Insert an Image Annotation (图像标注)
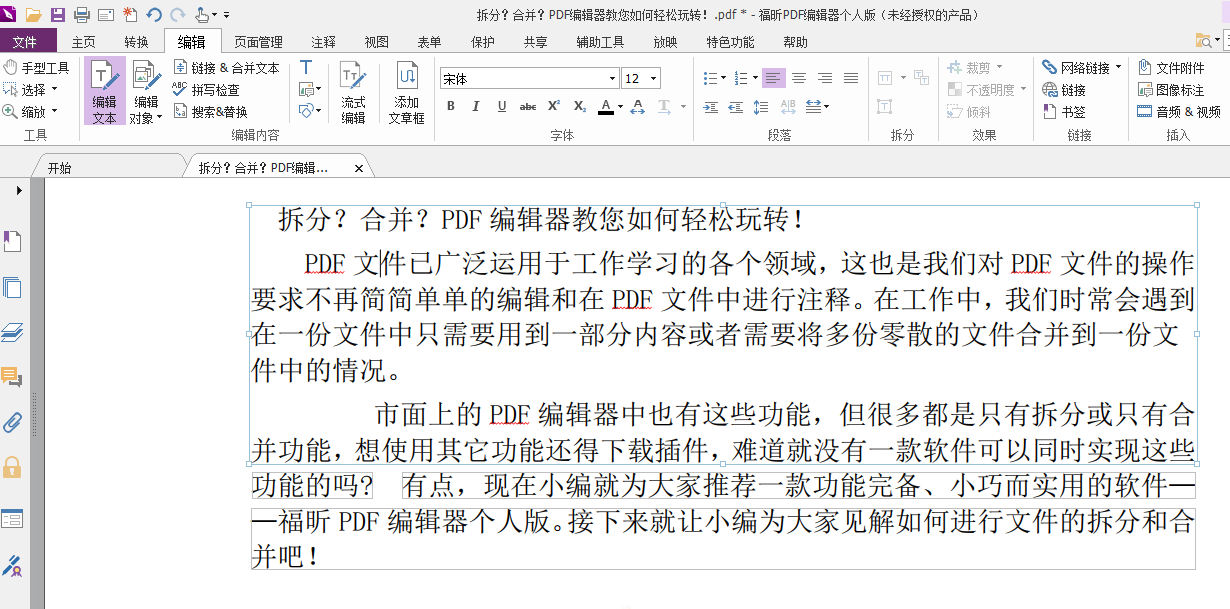Image resolution: width=1230 pixels, height=609 pixels. [1171, 90]
